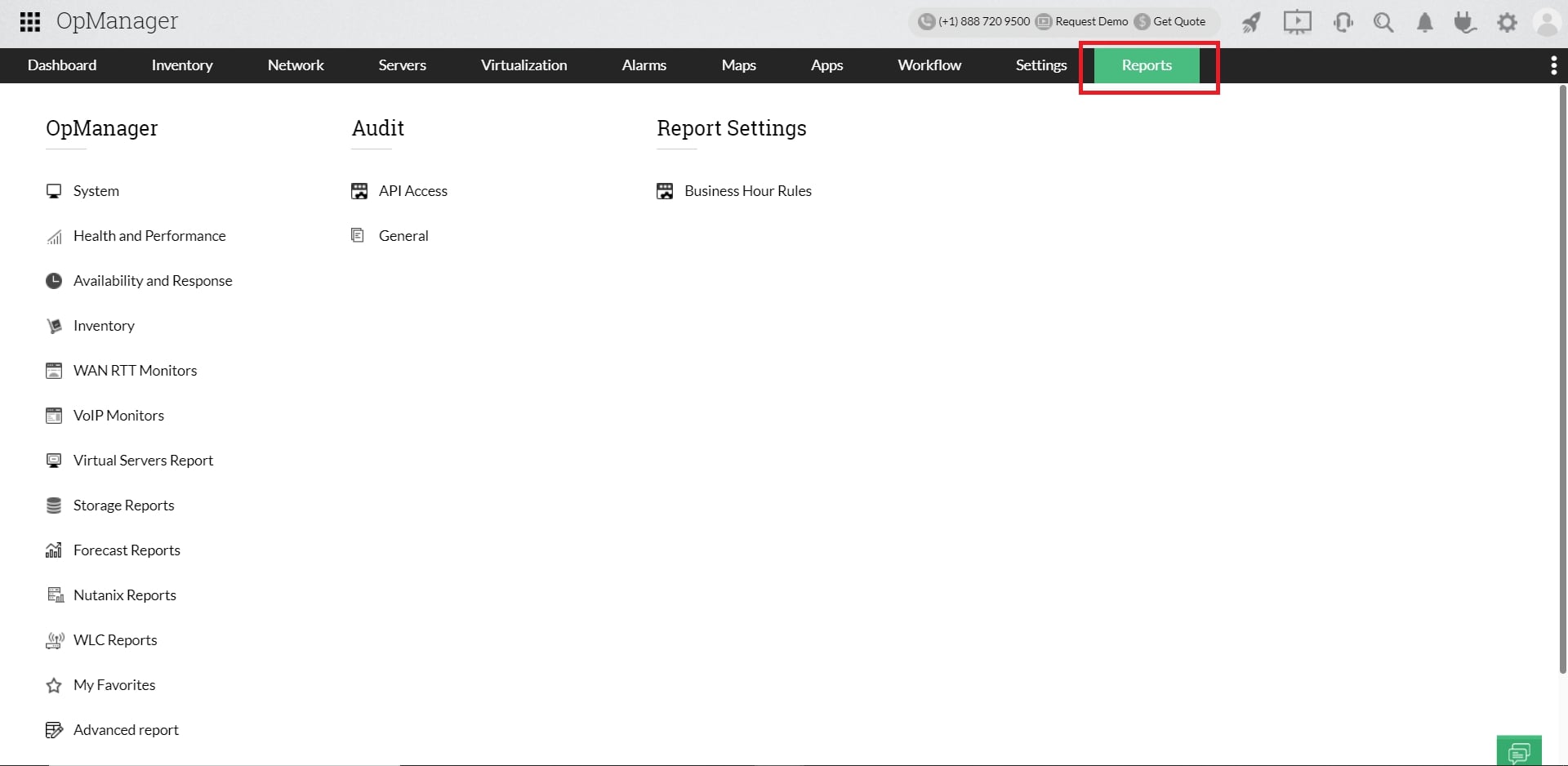Click the rocket quick-launch icon
The height and width of the screenshot is (766, 1568).
1251,22
